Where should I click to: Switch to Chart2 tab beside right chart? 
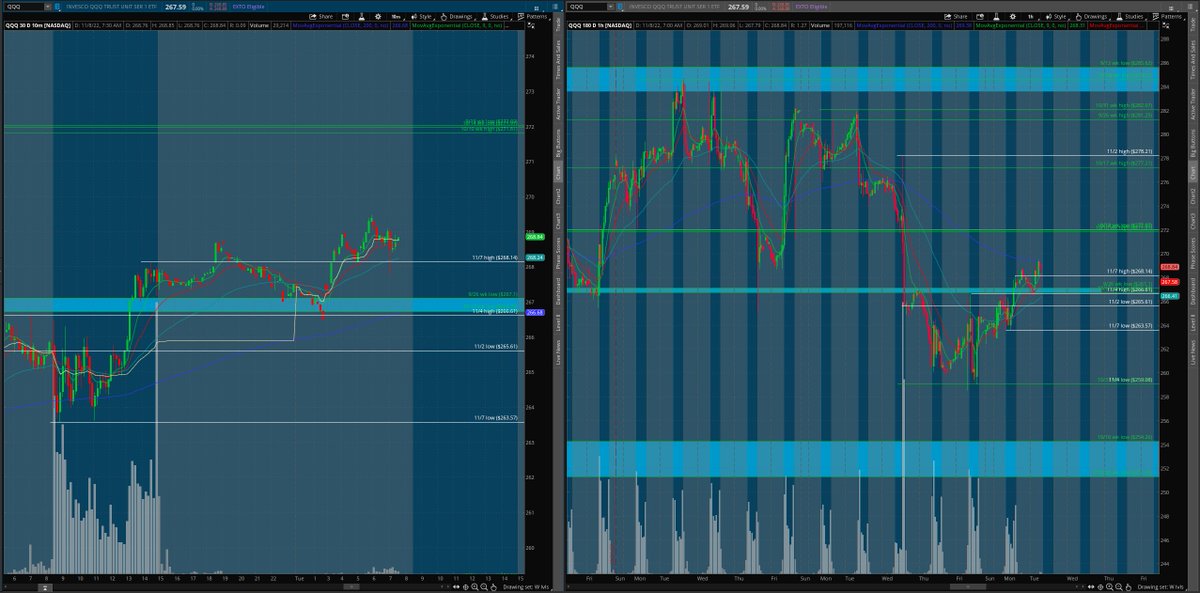point(1193,196)
